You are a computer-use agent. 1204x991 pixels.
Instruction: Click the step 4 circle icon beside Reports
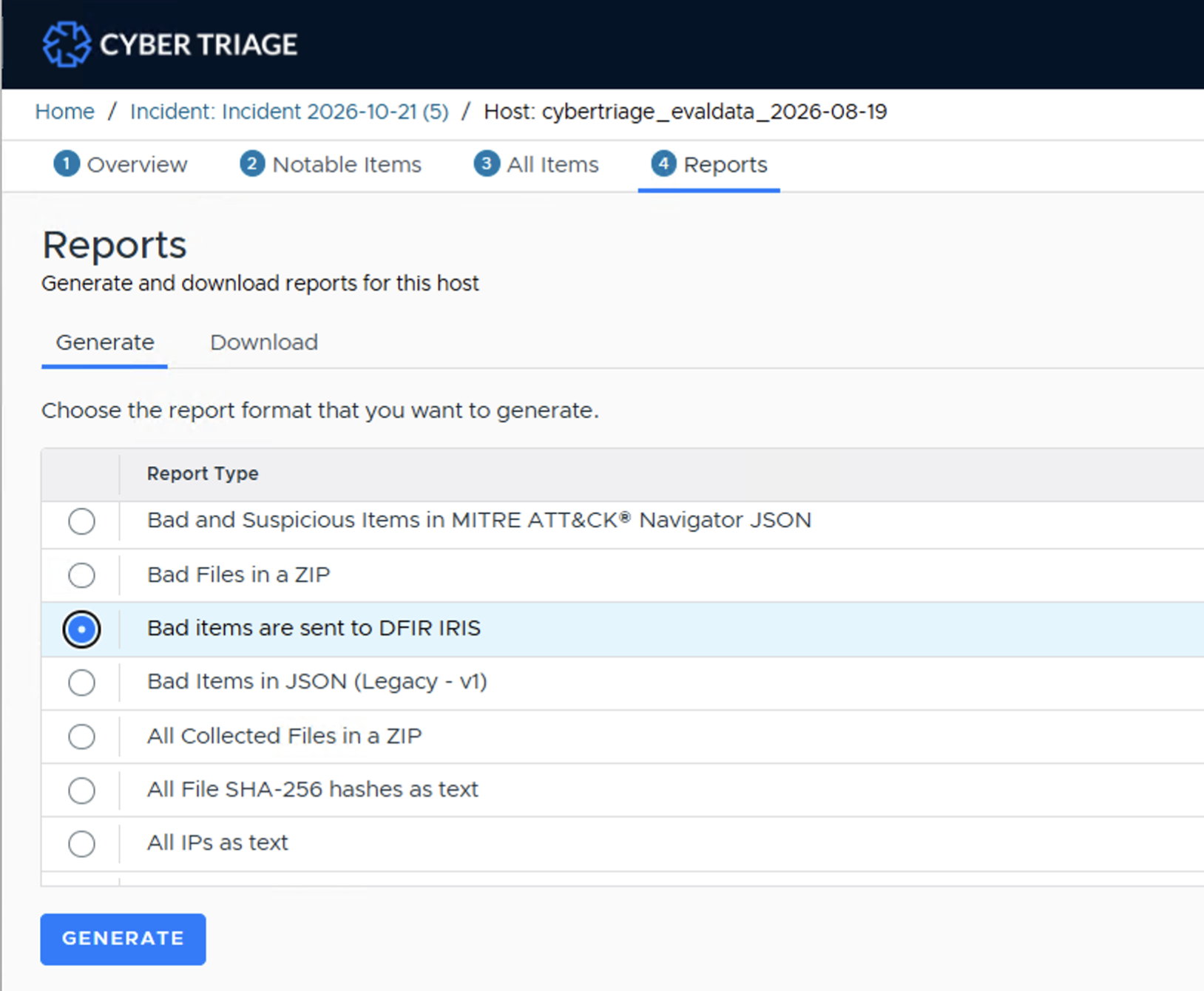tap(663, 163)
